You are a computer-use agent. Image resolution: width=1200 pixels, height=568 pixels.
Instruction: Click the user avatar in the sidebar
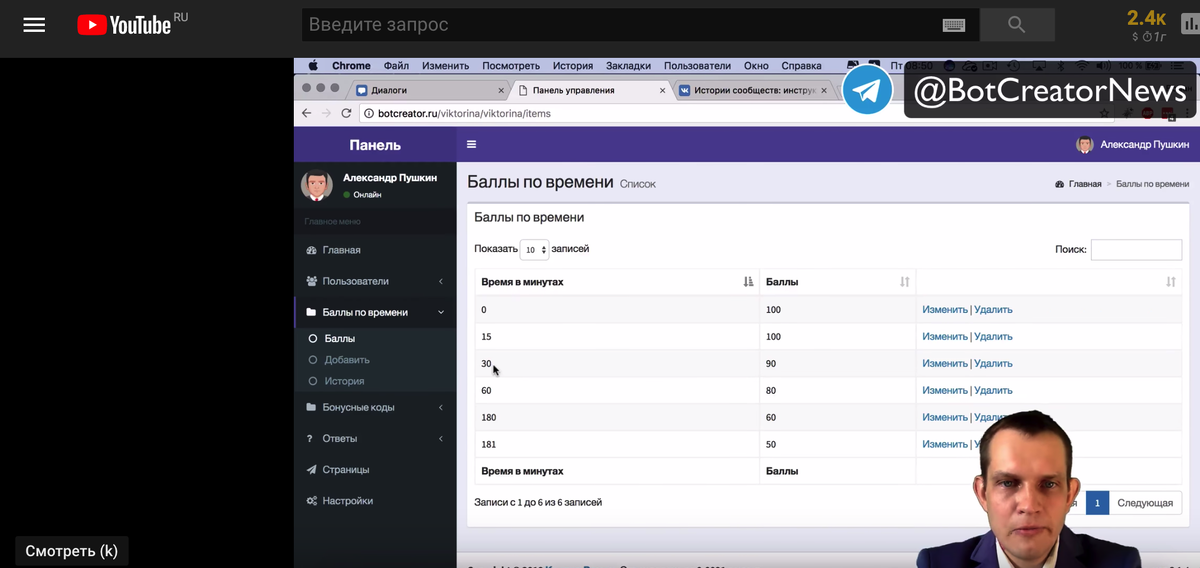[317, 185]
